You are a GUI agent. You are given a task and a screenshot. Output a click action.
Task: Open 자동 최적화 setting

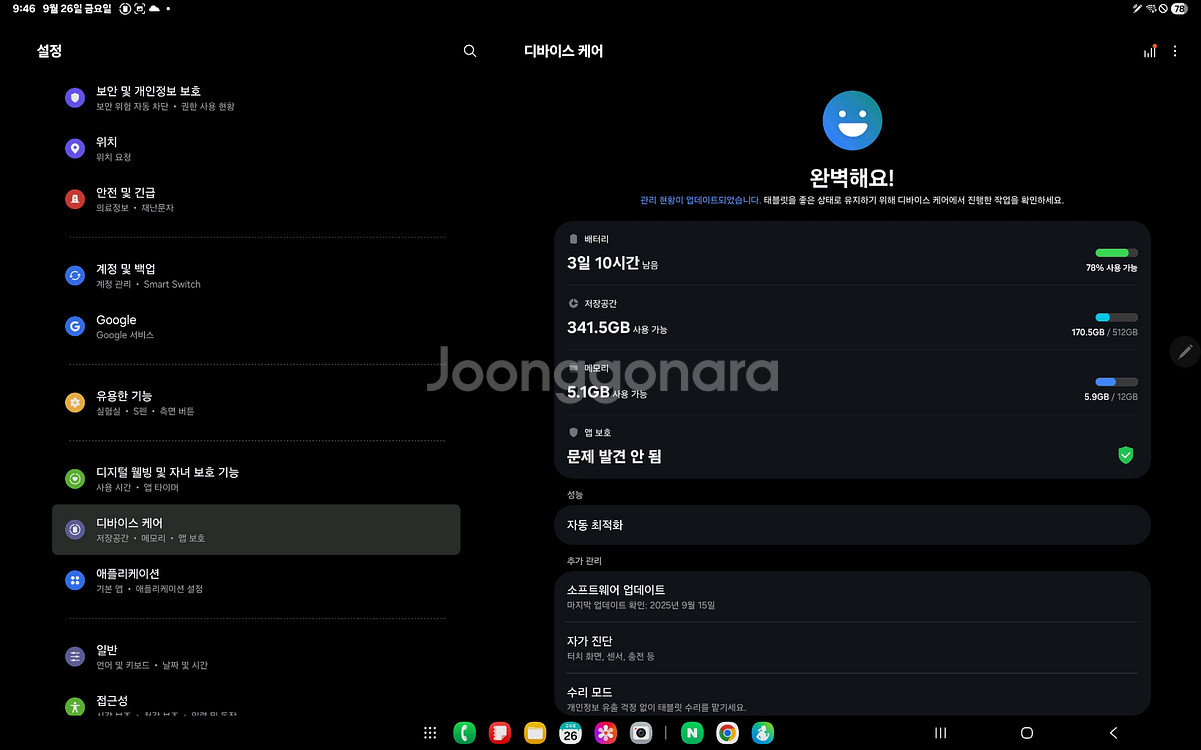coord(851,525)
